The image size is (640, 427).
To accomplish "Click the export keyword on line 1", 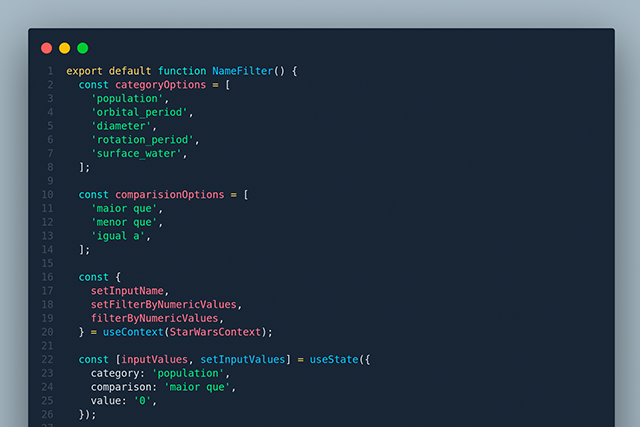I will (x=84, y=71).
